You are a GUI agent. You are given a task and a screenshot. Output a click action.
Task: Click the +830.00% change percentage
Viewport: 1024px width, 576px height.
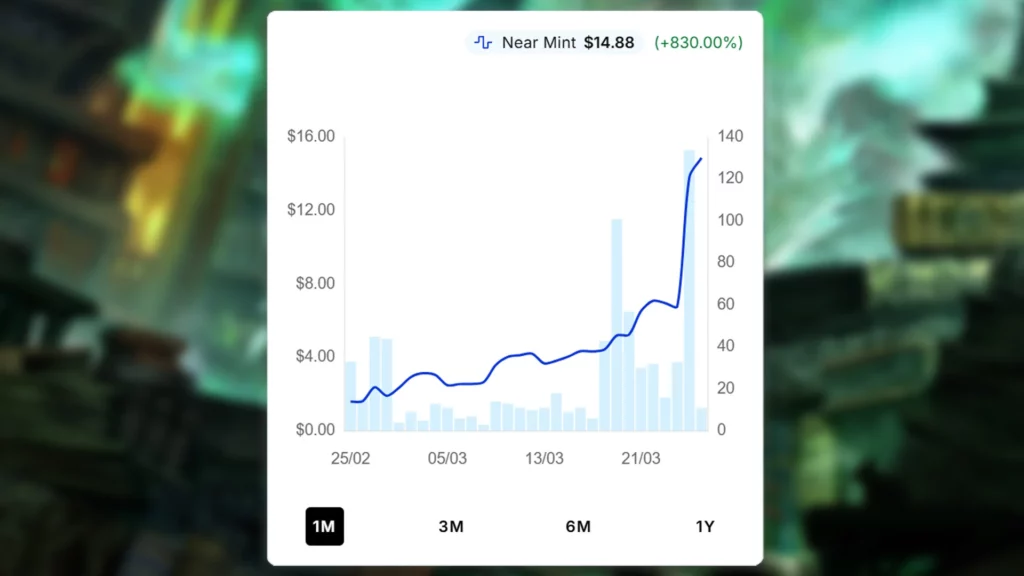pyautogui.click(x=698, y=43)
